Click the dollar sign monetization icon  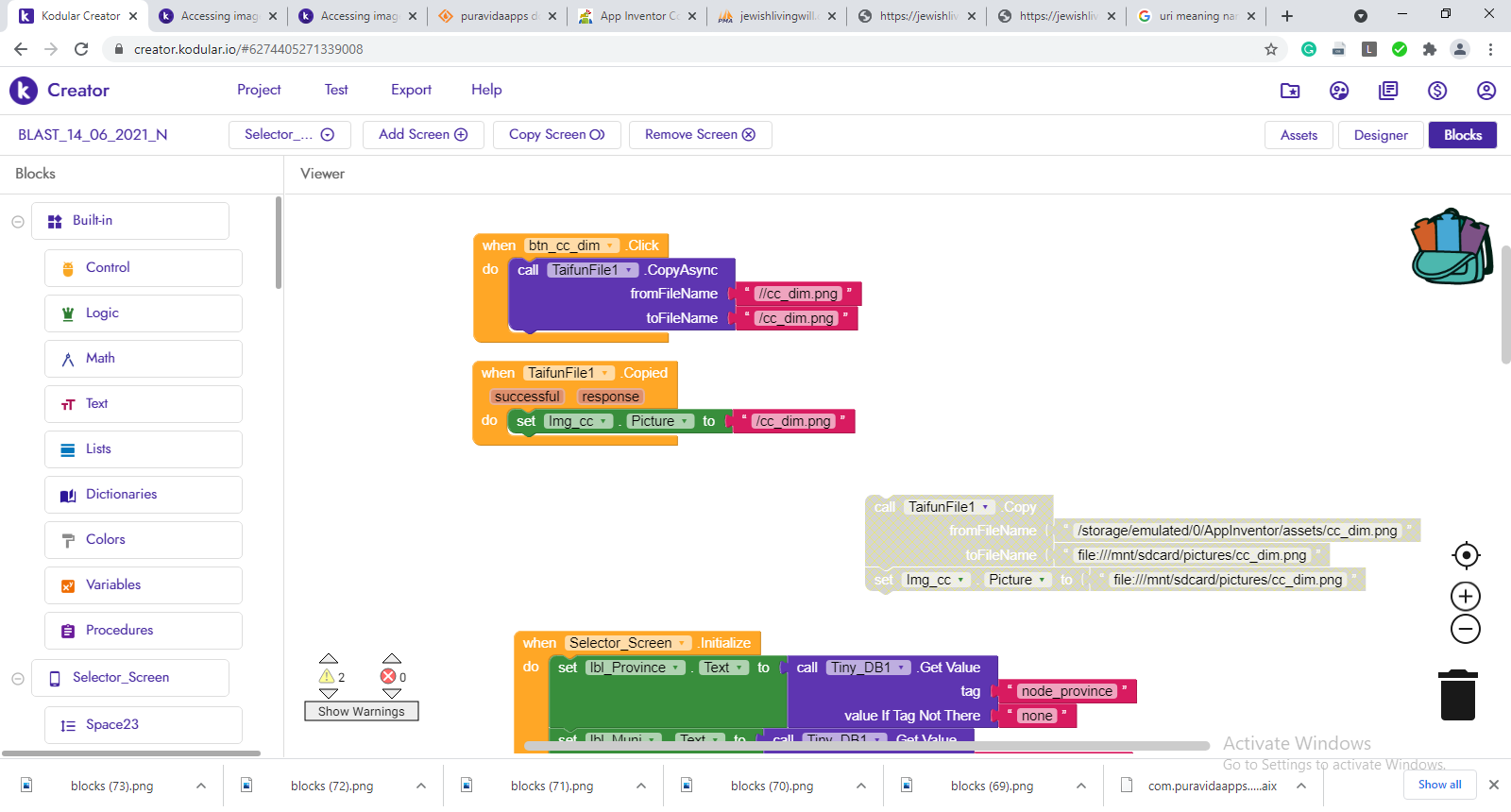click(1436, 91)
